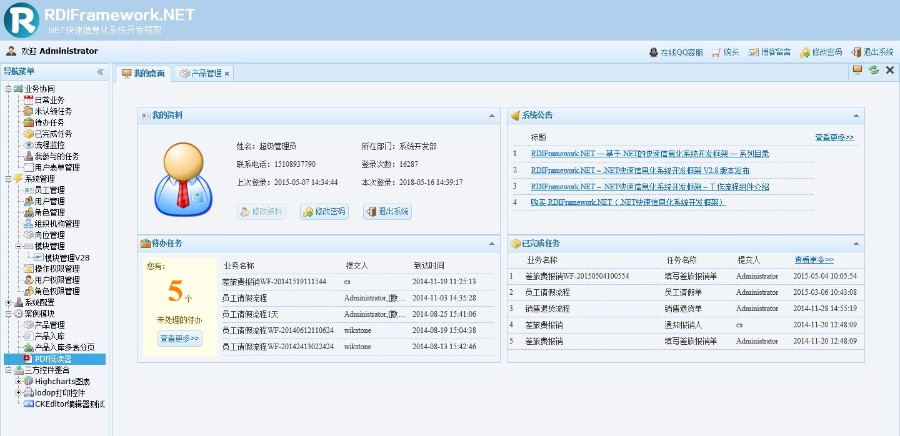The height and width of the screenshot is (436, 900).
Task: Open the 购买 RDIFramework.NET announcement link
Action: click(x=629, y=203)
